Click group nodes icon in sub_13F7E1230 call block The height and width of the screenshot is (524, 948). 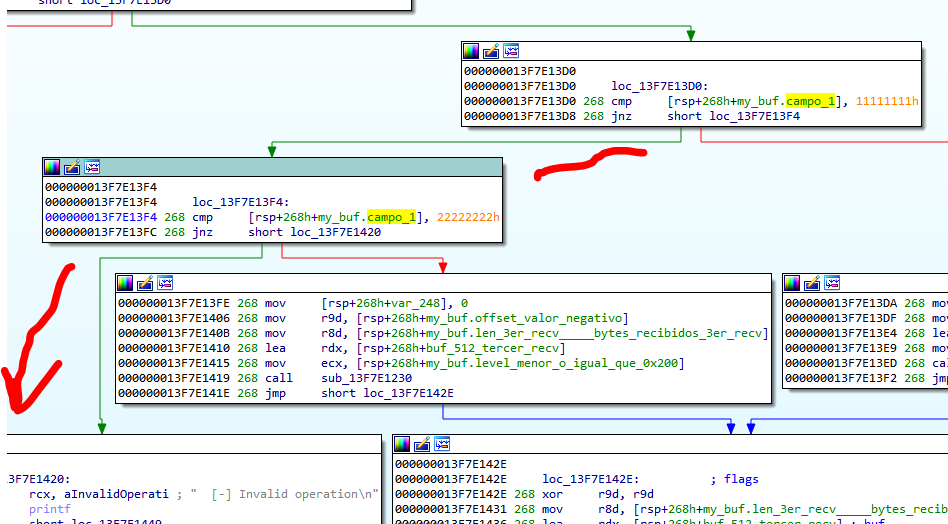pyautogui.click(x=165, y=283)
